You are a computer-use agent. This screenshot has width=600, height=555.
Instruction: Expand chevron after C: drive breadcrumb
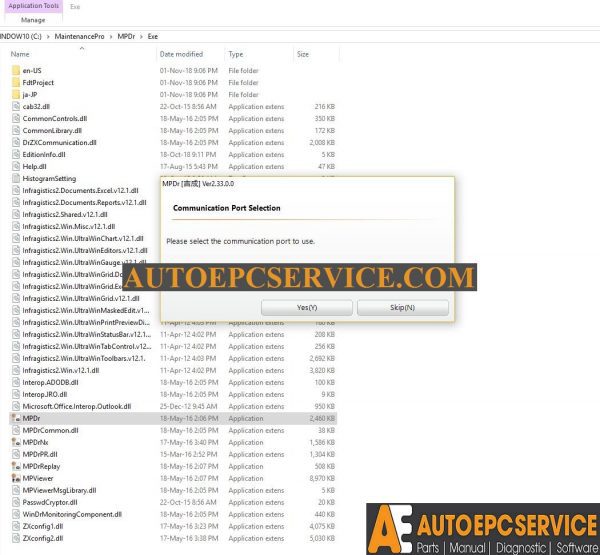click(x=48, y=36)
